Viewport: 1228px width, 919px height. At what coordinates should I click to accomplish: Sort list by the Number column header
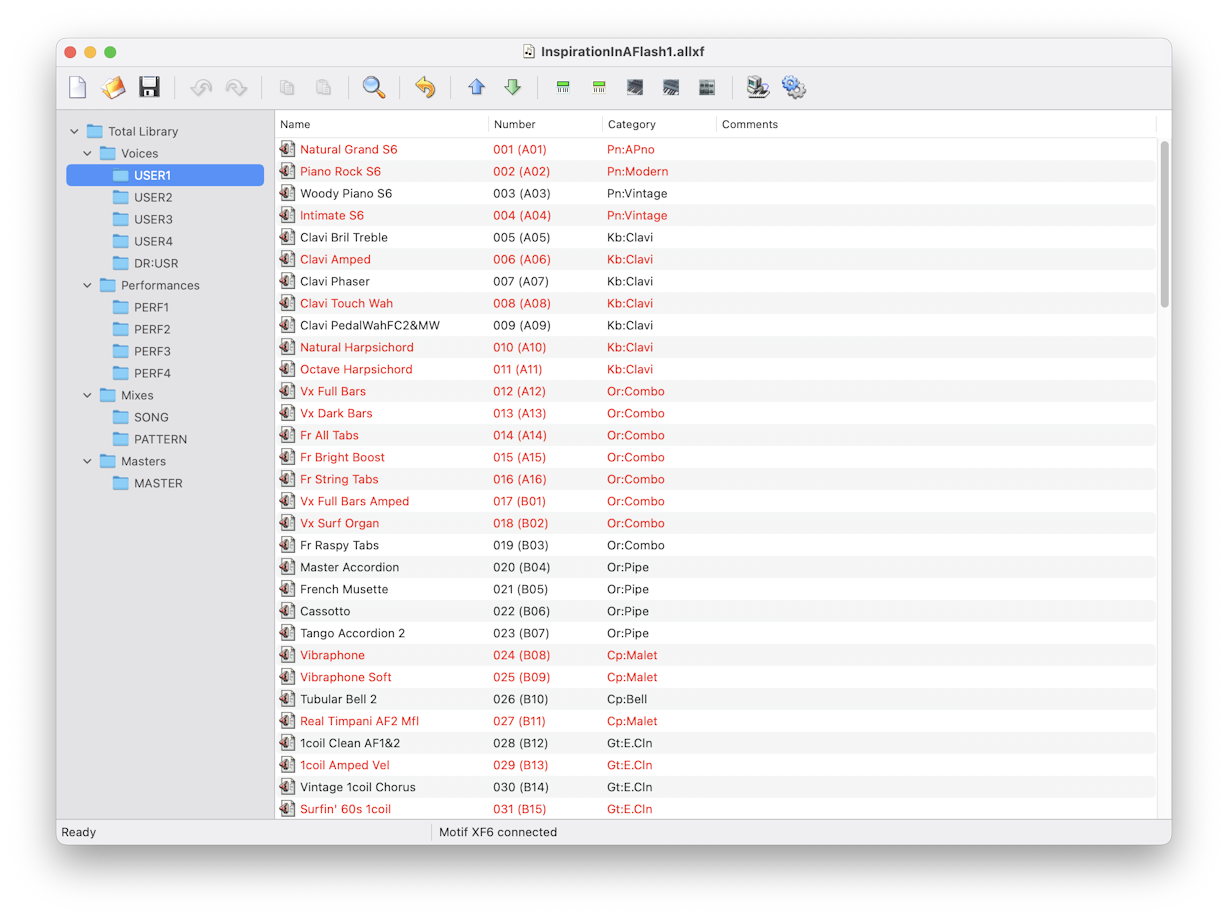point(515,125)
